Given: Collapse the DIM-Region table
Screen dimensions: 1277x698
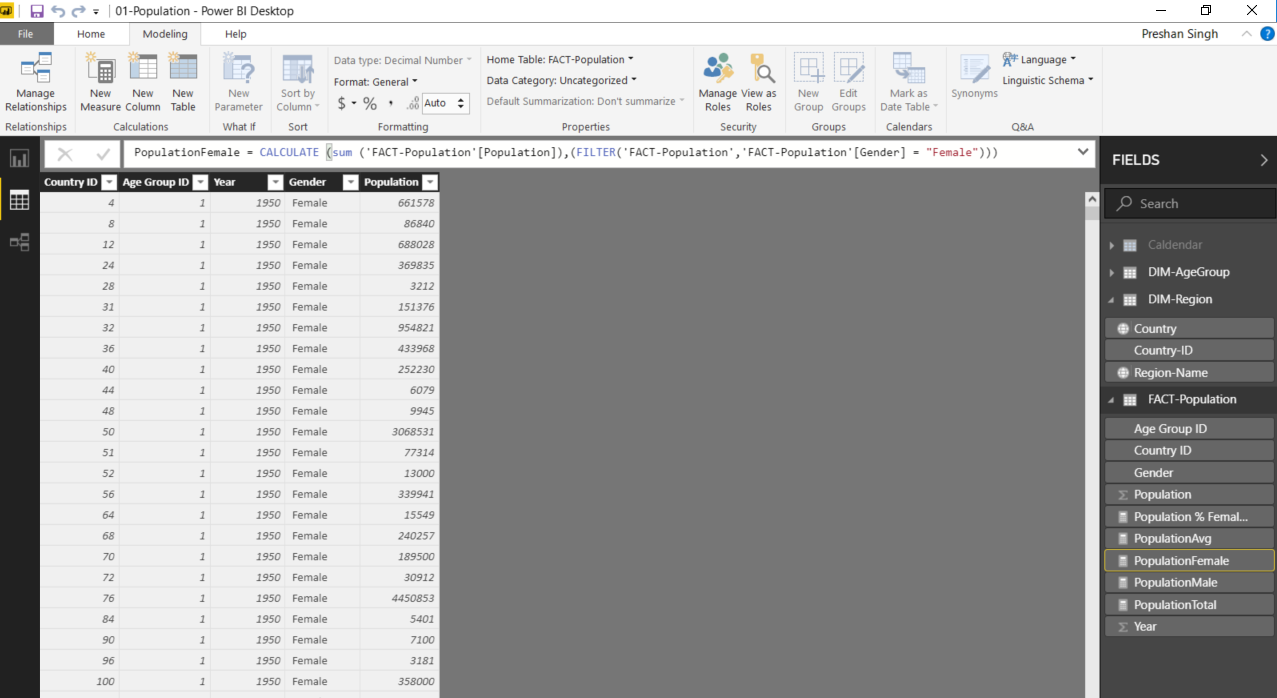Looking at the screenshot, I should (x=1111, y=299).
